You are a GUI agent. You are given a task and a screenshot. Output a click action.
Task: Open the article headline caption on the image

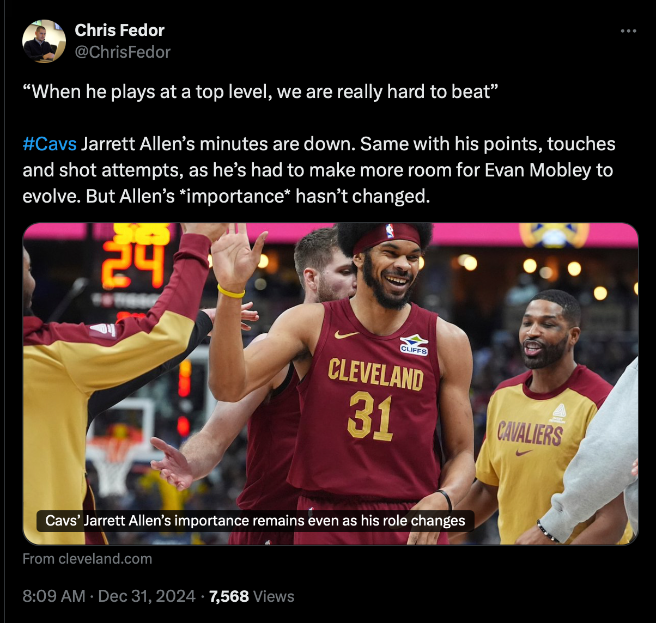[254, 521]
